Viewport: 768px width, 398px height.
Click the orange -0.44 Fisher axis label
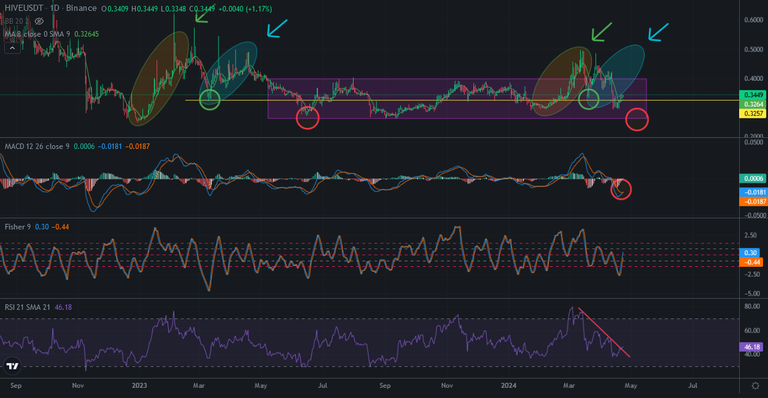[751, 262]
